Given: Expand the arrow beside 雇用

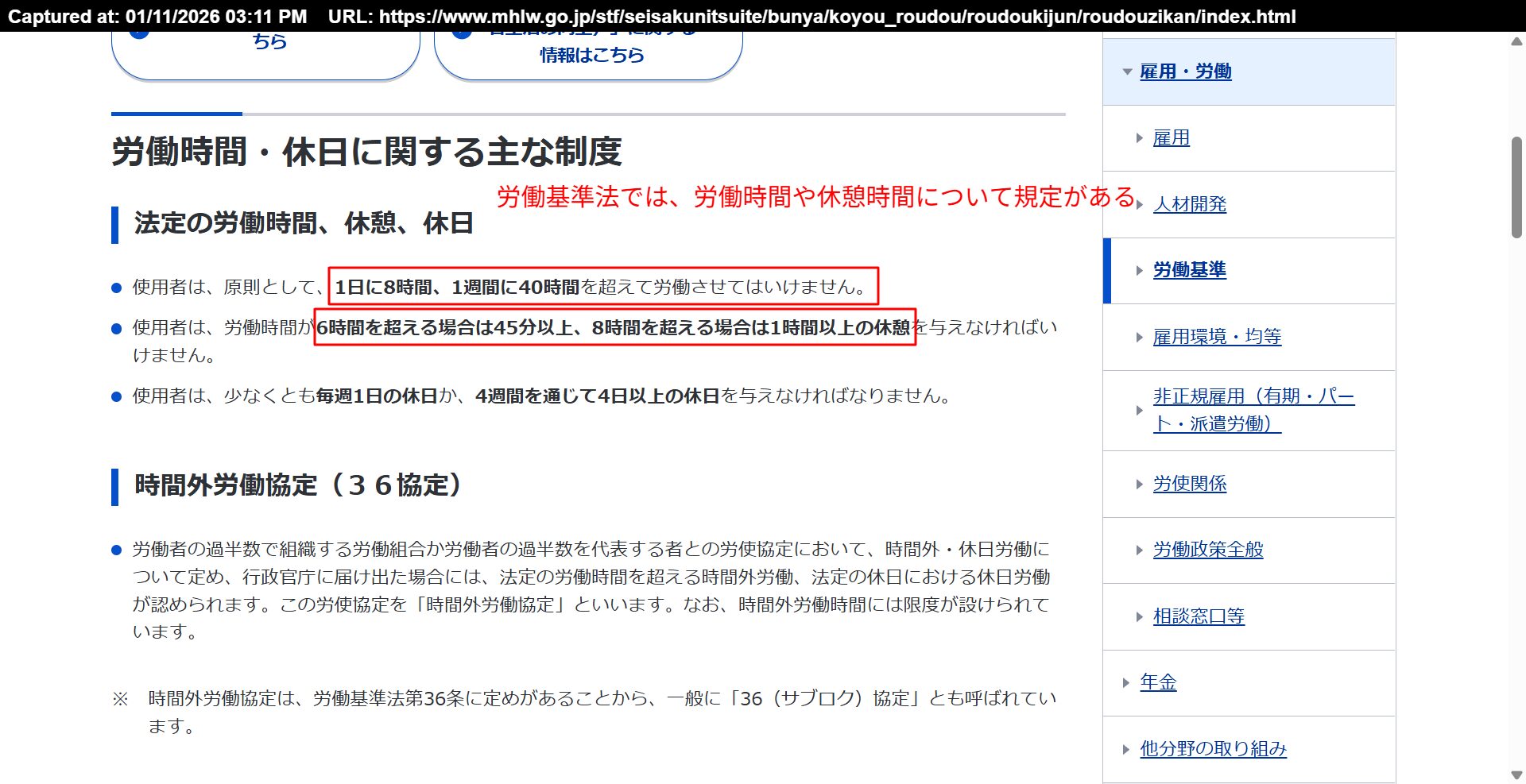Looking at the screenshot, I should tap(1140, 138).
